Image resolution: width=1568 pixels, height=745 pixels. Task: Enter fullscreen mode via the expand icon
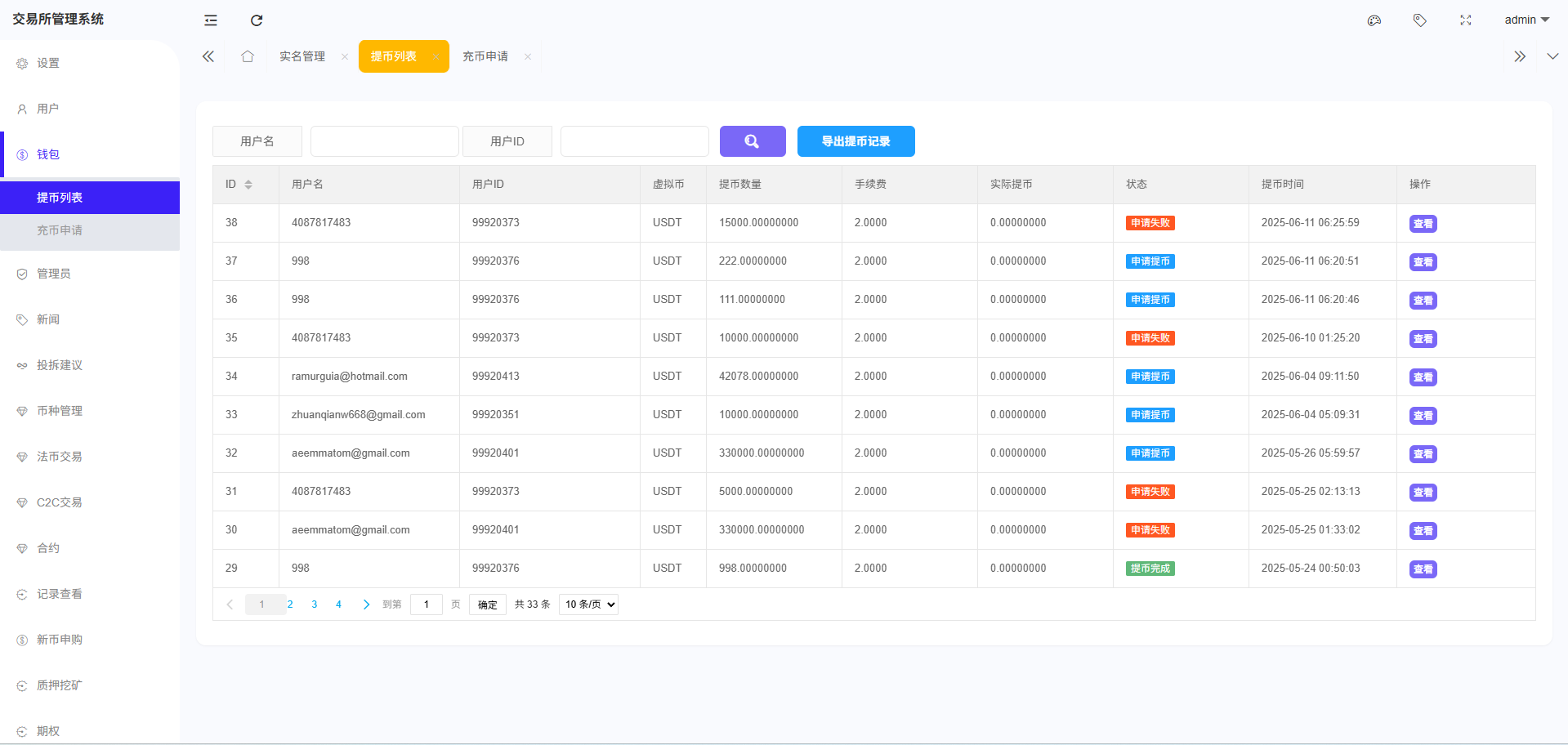[1466, 20]
